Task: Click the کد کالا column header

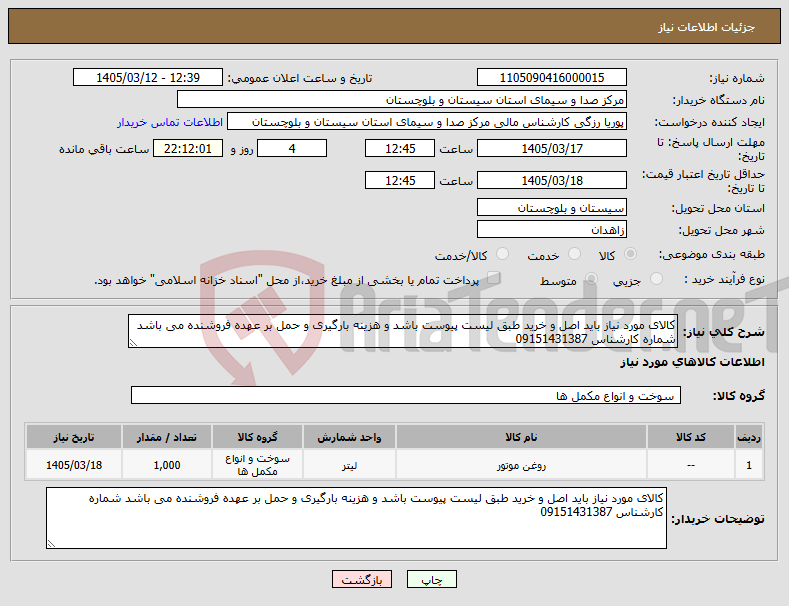Action: pos(690,437)
